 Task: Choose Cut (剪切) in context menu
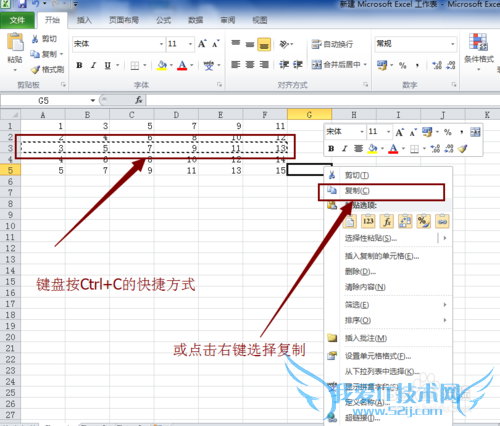point(388,175)
